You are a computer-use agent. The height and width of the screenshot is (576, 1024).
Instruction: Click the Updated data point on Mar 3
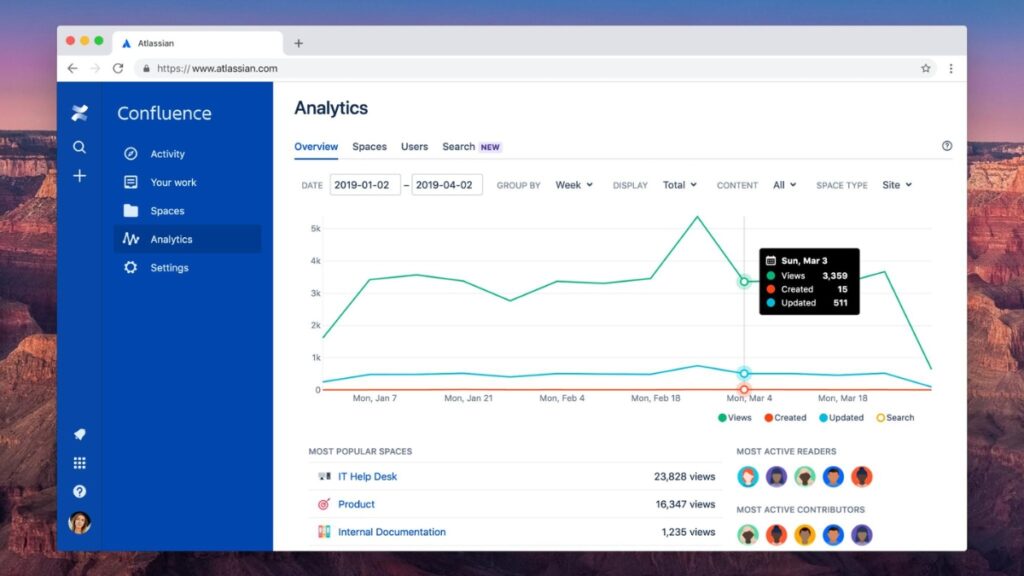point(744,374)
